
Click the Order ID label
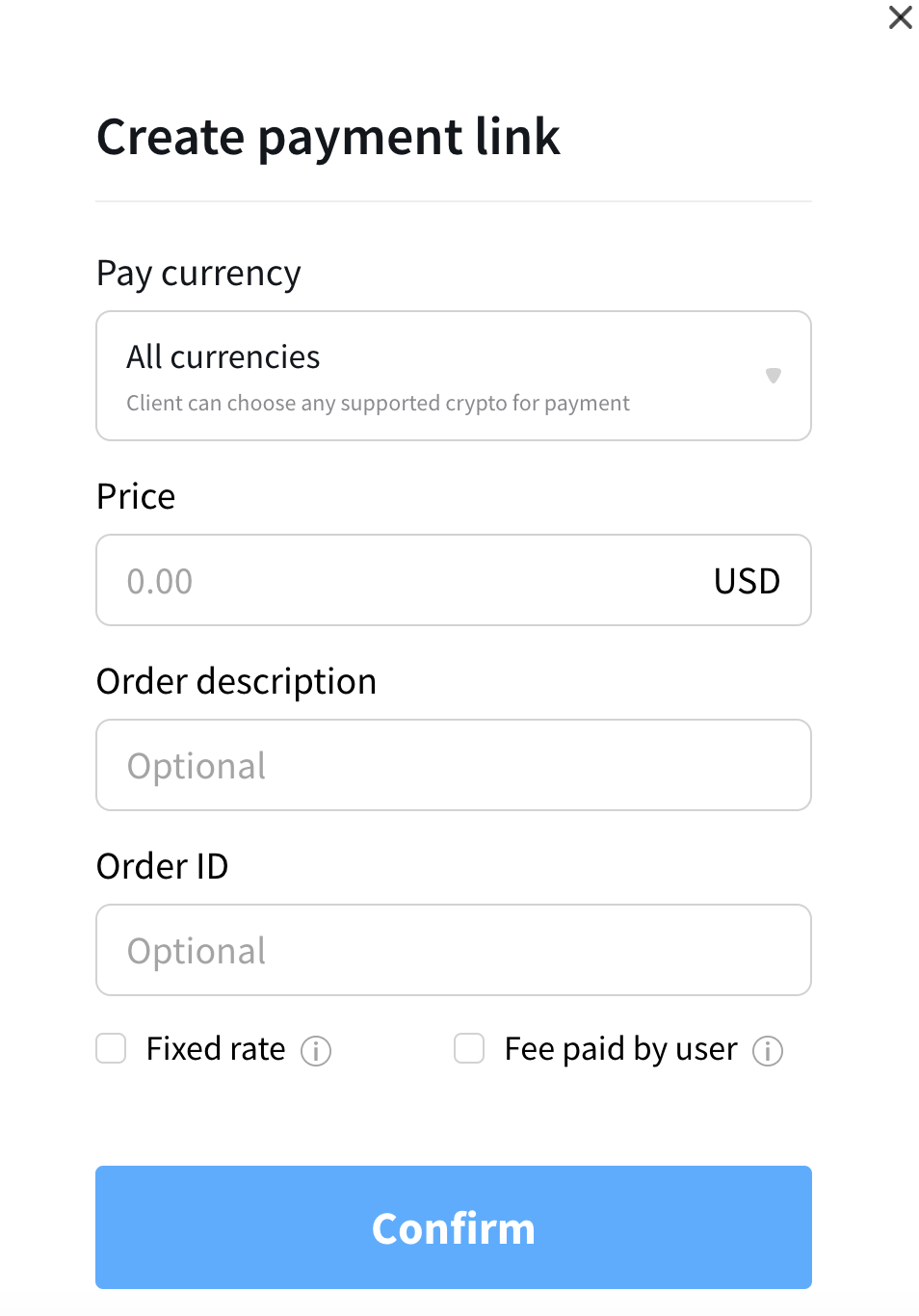click(163, 866)
